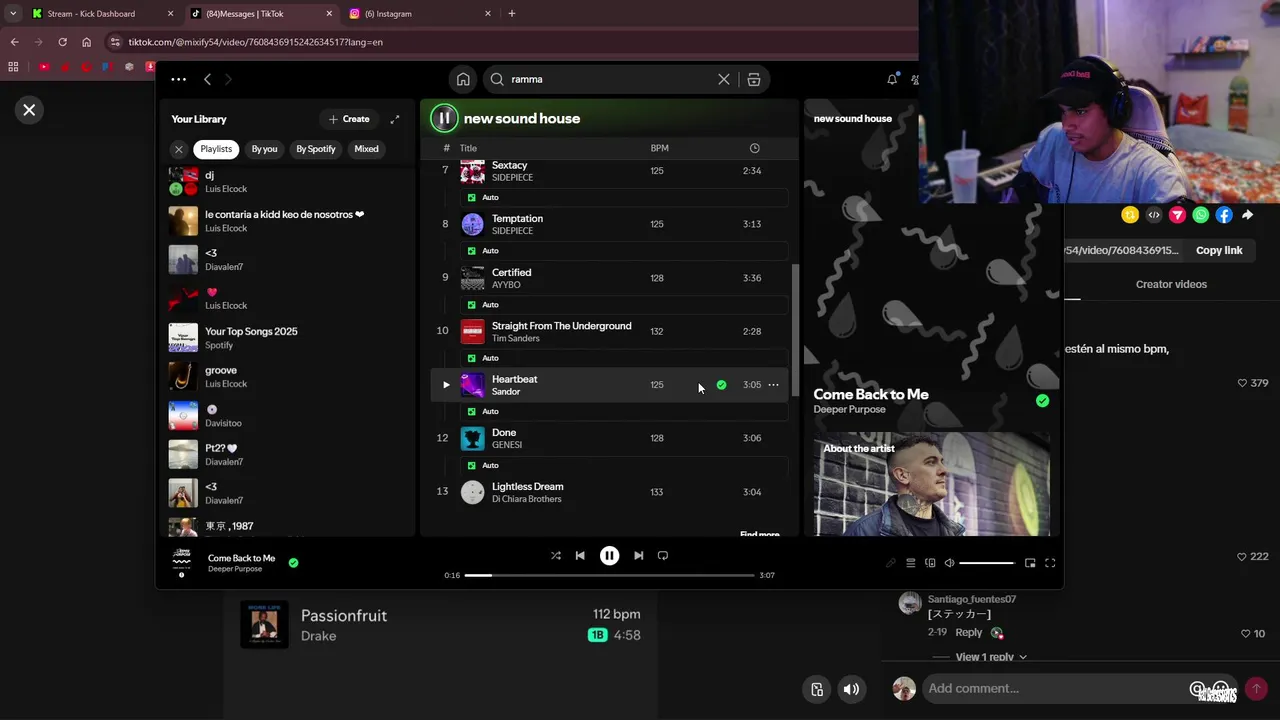Create a new playlist with Create button

349,119
